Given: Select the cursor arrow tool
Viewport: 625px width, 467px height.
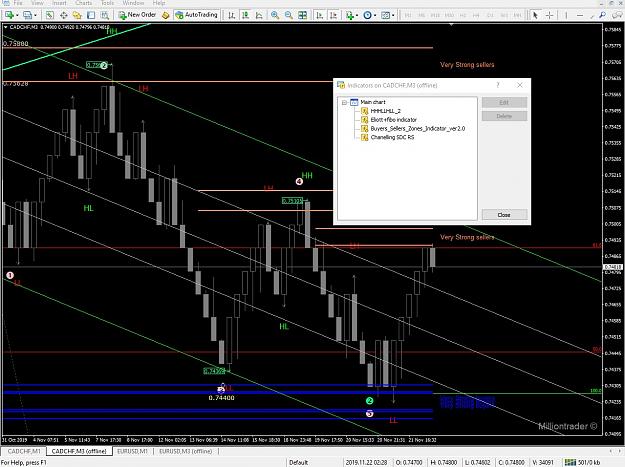Looking at the screenshot, I should click(x=535, y=15).
